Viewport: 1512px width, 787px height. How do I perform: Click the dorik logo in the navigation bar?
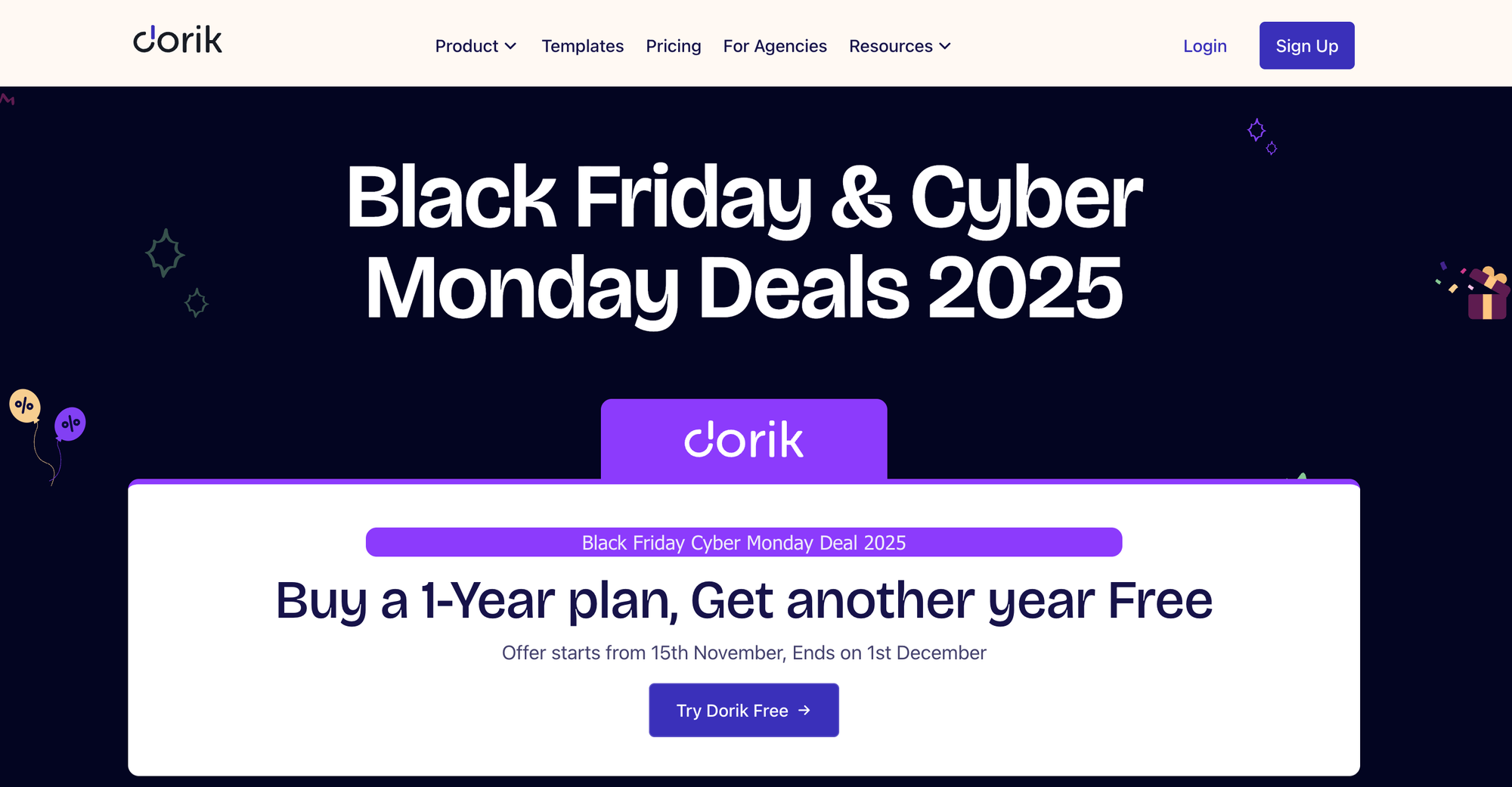pyautogui.click(x=177, y=41)
